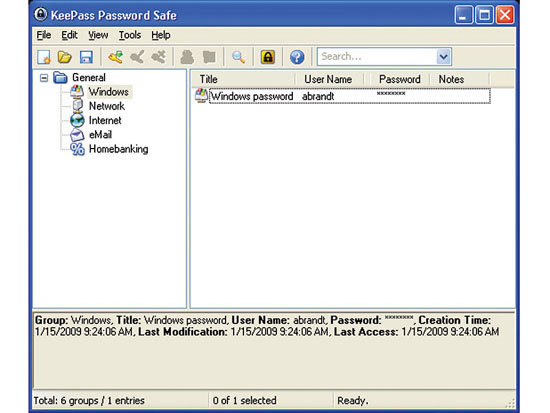Viewport: 550px width, 413px height.
Task: Open help with the blue question icon
Action: (297, 57)
